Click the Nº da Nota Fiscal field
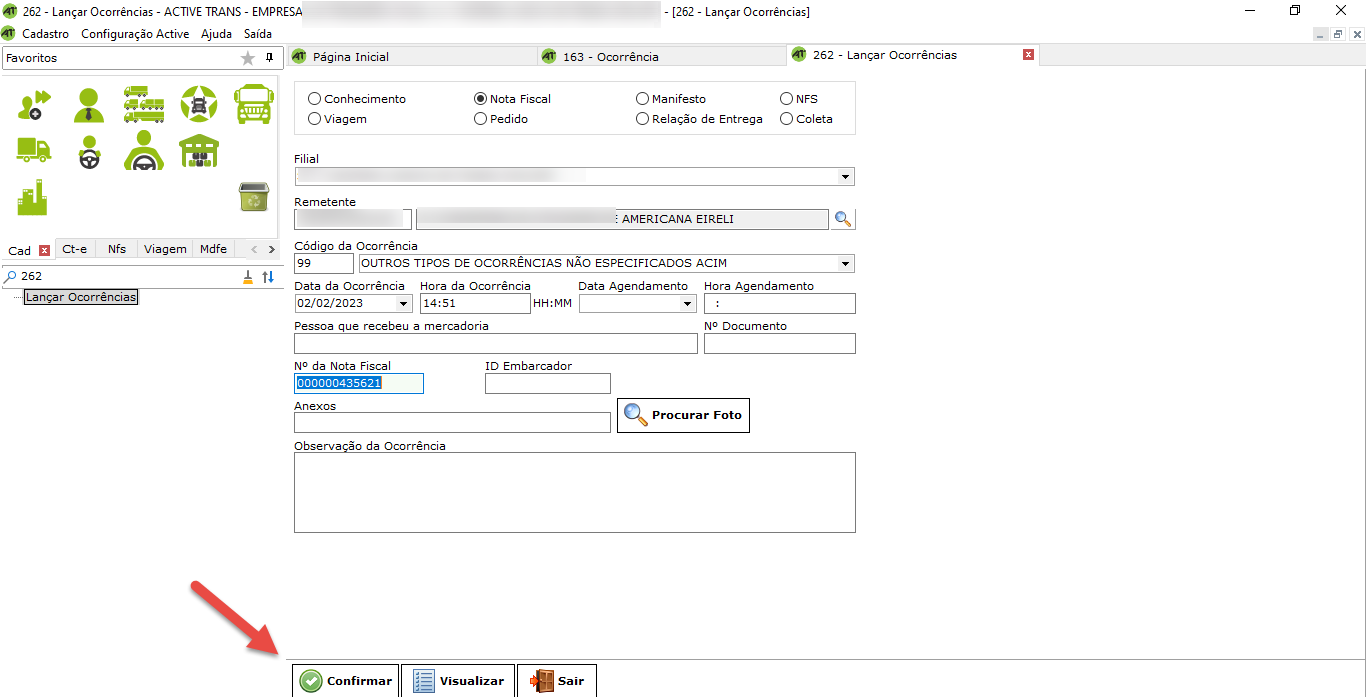 tap(359, 383)
